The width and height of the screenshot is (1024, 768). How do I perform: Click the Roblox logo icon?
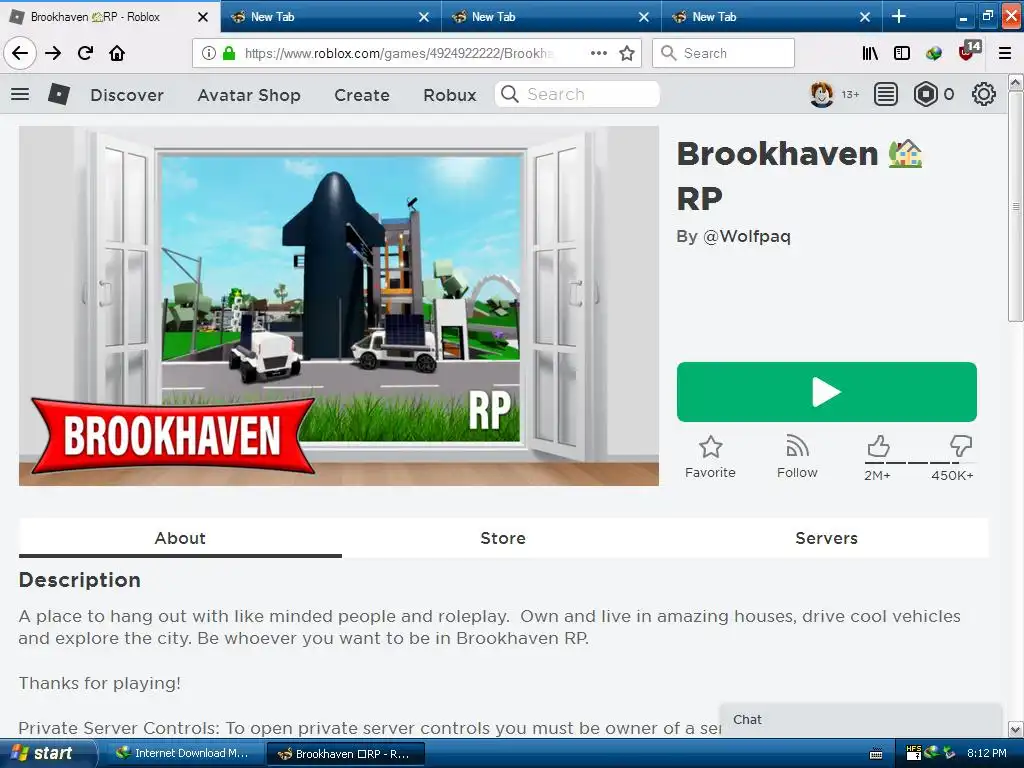tap(59, 94)
